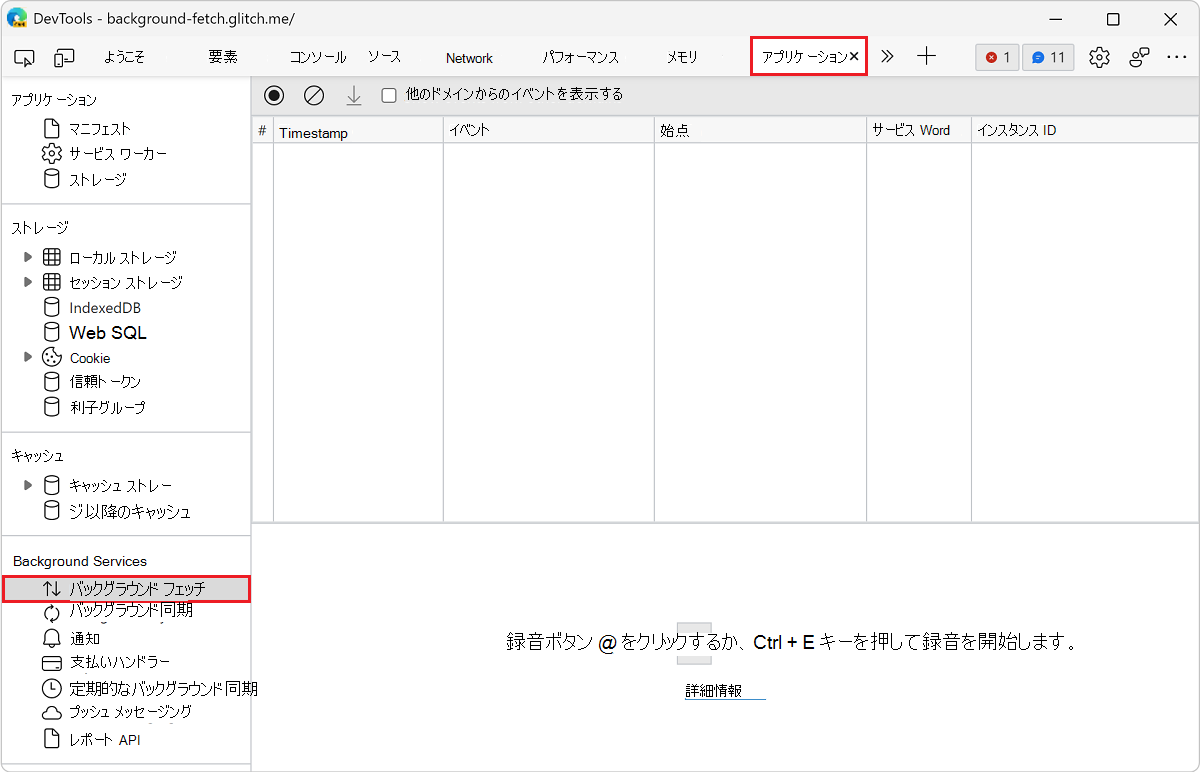Viewport: 1200px width, 772px height.
Task: Click the add new tab plus icon
Action: [926, 57]
